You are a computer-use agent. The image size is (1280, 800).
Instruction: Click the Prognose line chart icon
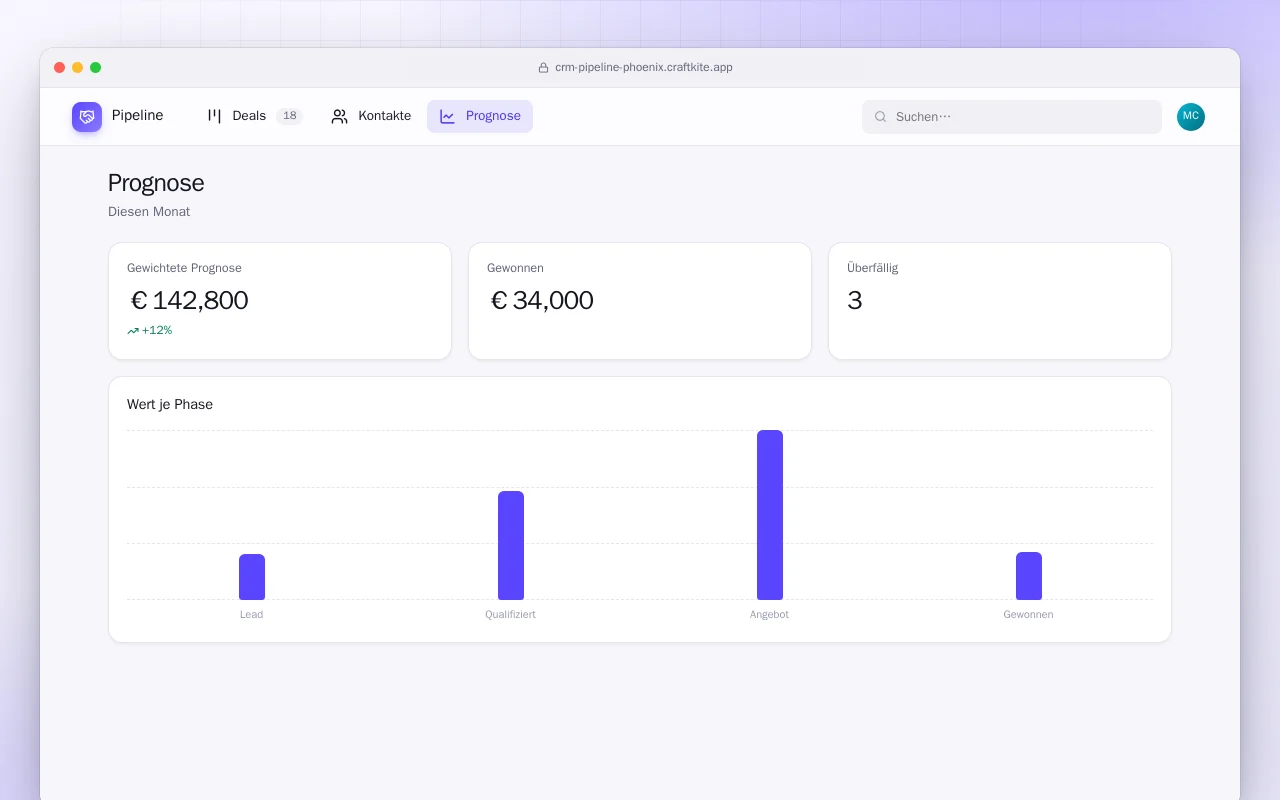[447, 116]
